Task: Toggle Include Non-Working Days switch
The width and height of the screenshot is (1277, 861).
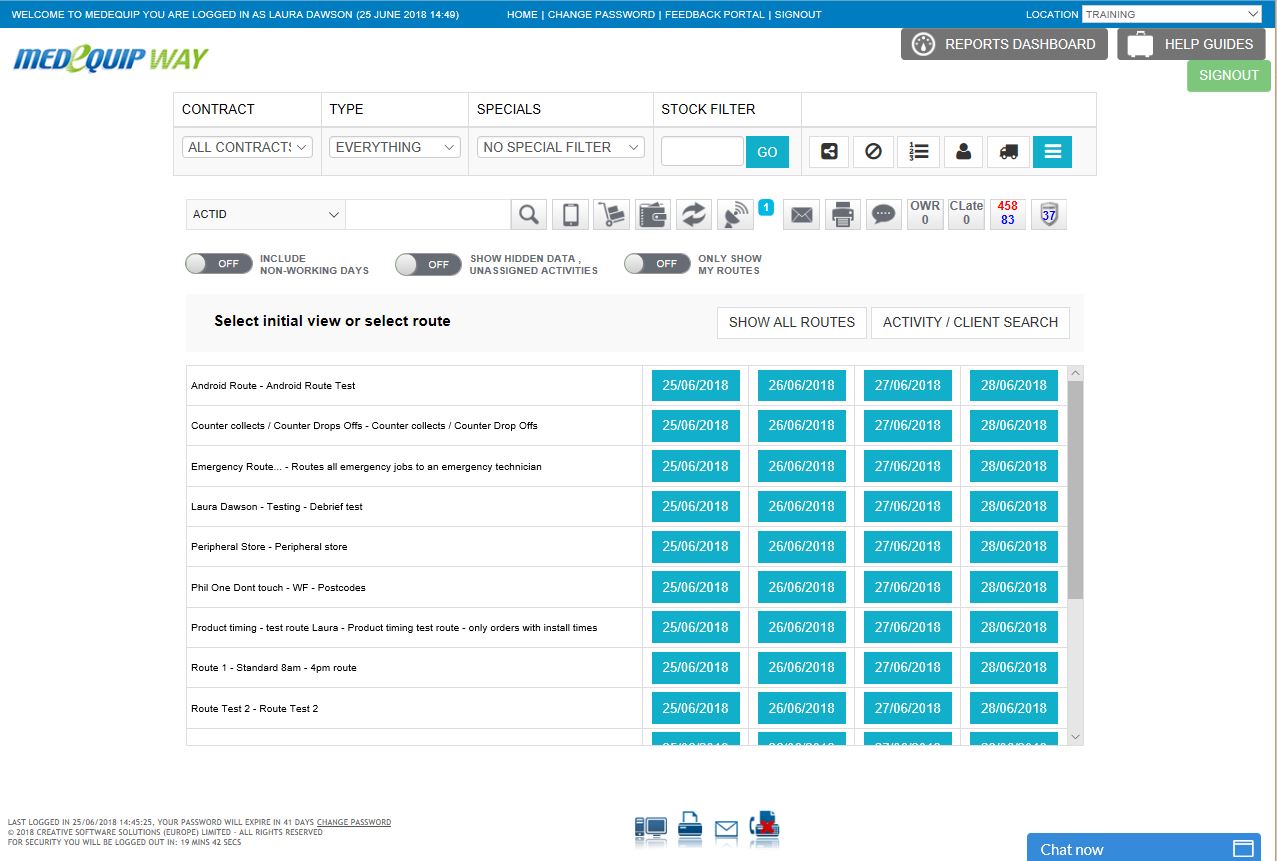Action: point(218,264)
